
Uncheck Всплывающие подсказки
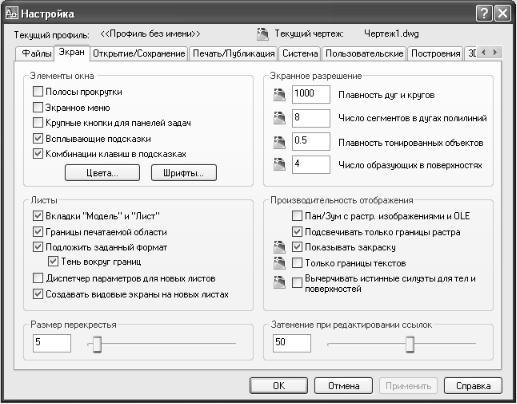tap(38, 138)
